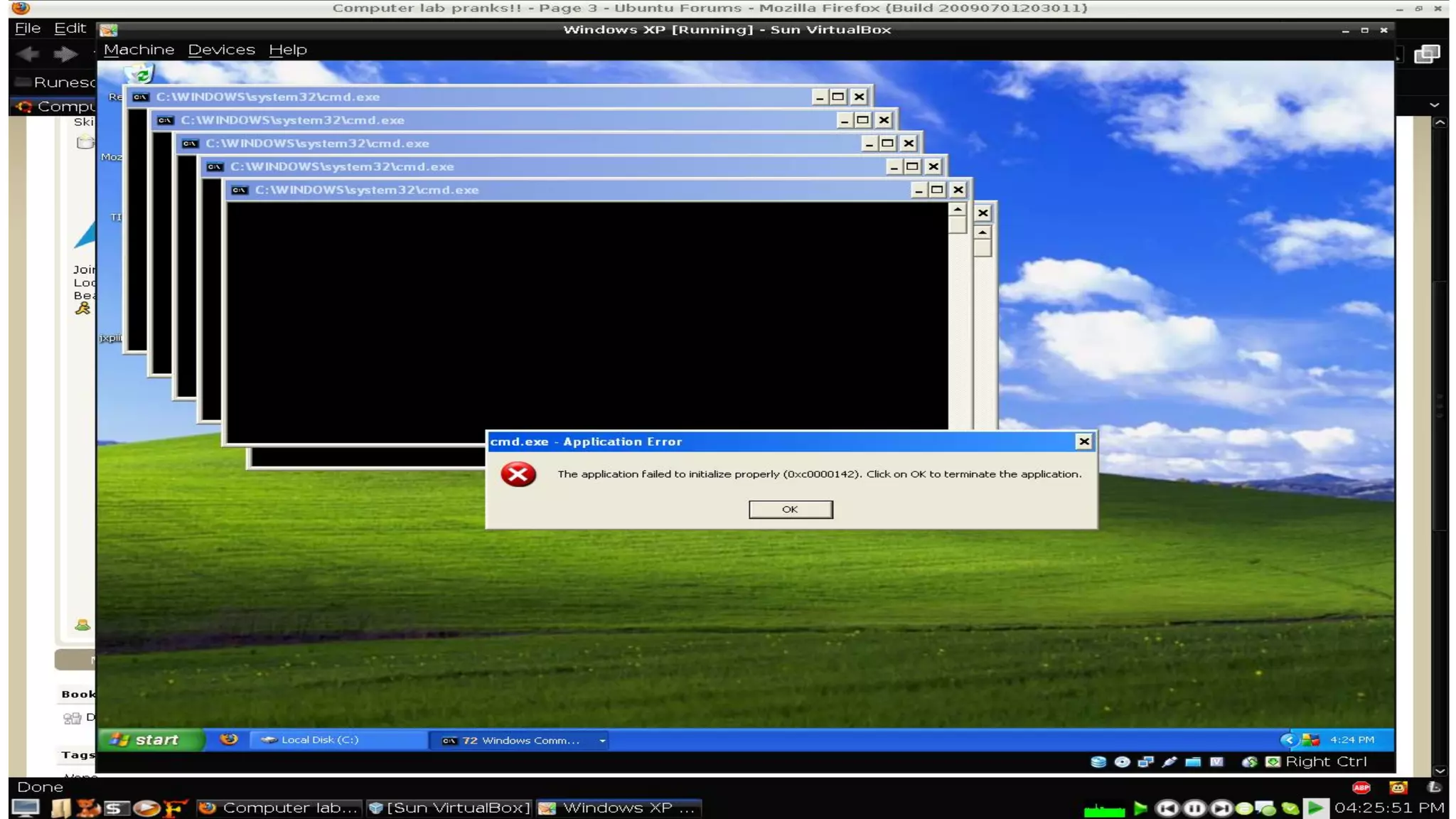Image resolution: width=1456 pixels, height=819 pixels.
Task: Click the USB devices status icon
Action: (x=1169, y=761)
